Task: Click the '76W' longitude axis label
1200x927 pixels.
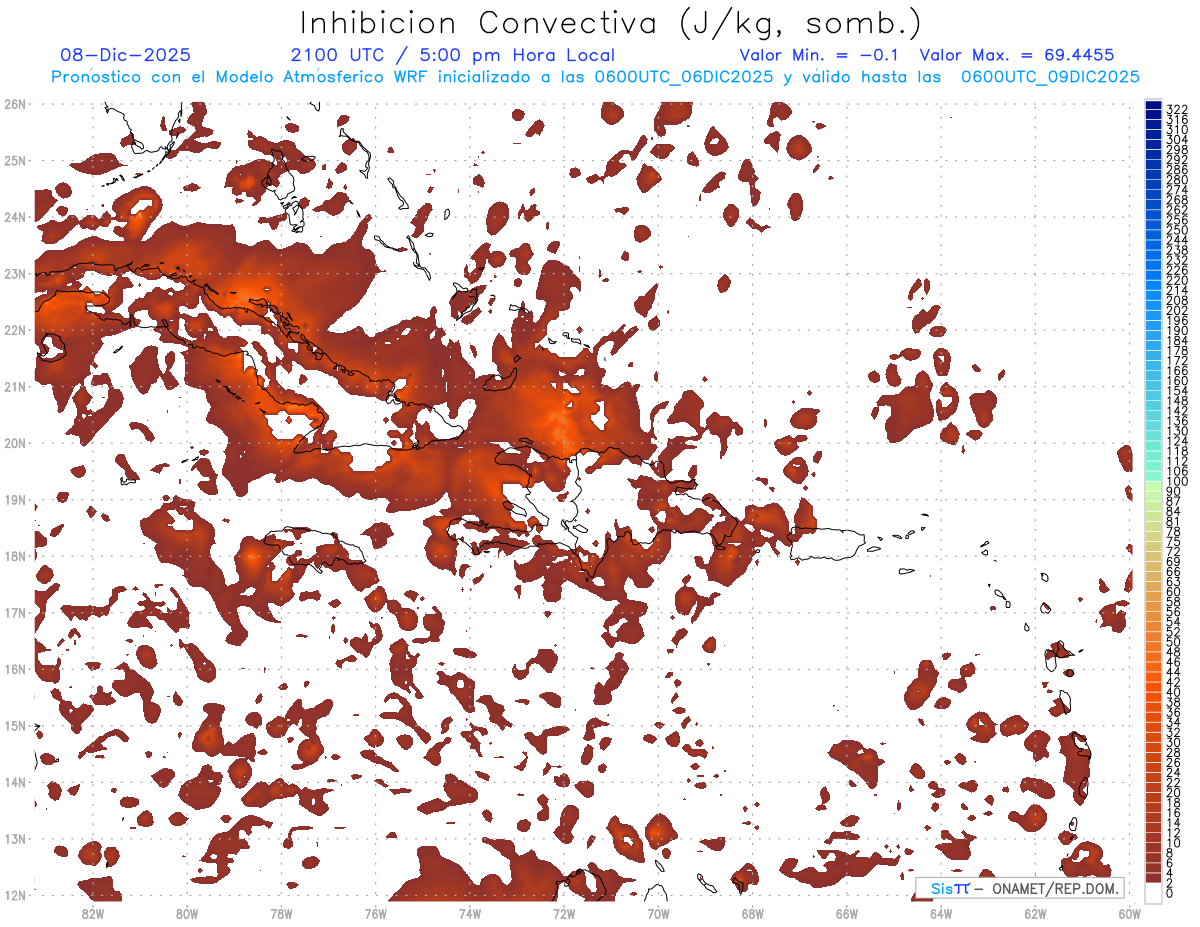Action: pos(375,913)
